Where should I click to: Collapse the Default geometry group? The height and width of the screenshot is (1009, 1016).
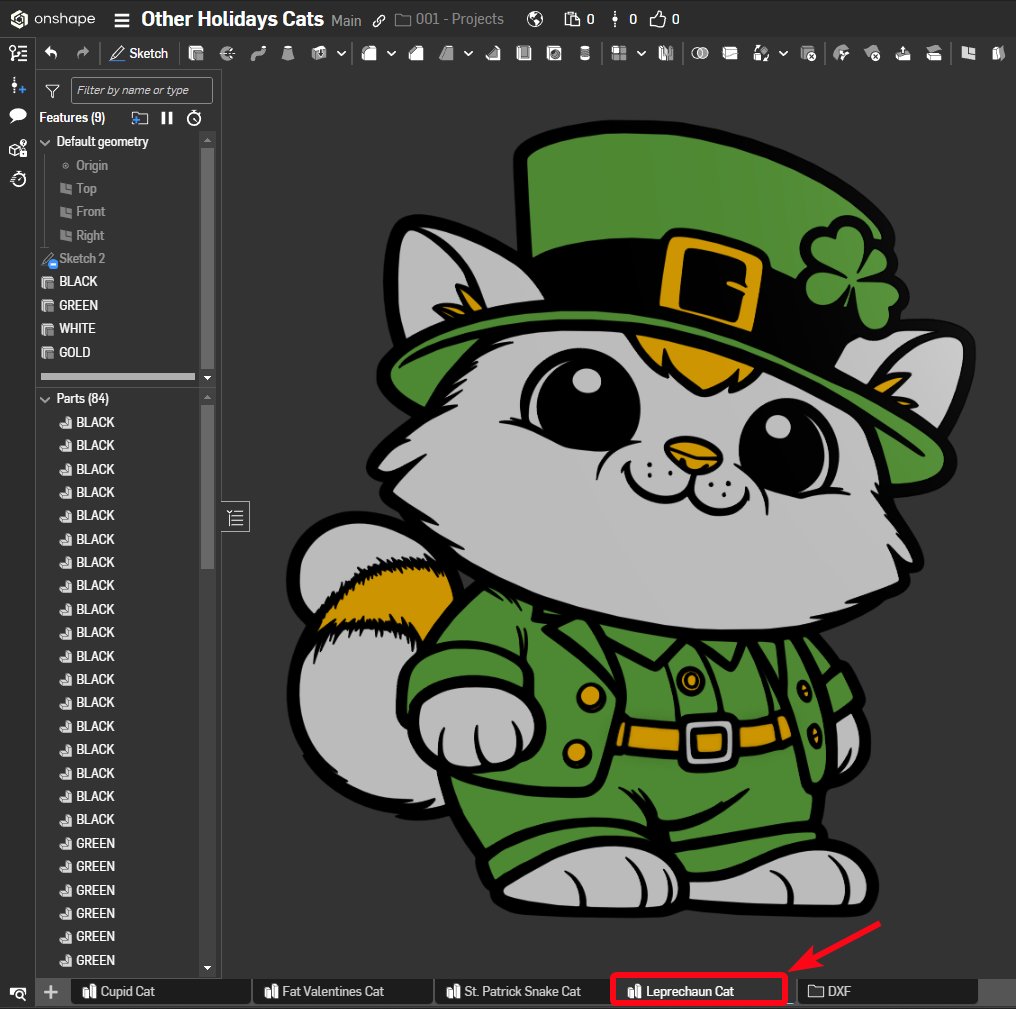pos(45,142)
